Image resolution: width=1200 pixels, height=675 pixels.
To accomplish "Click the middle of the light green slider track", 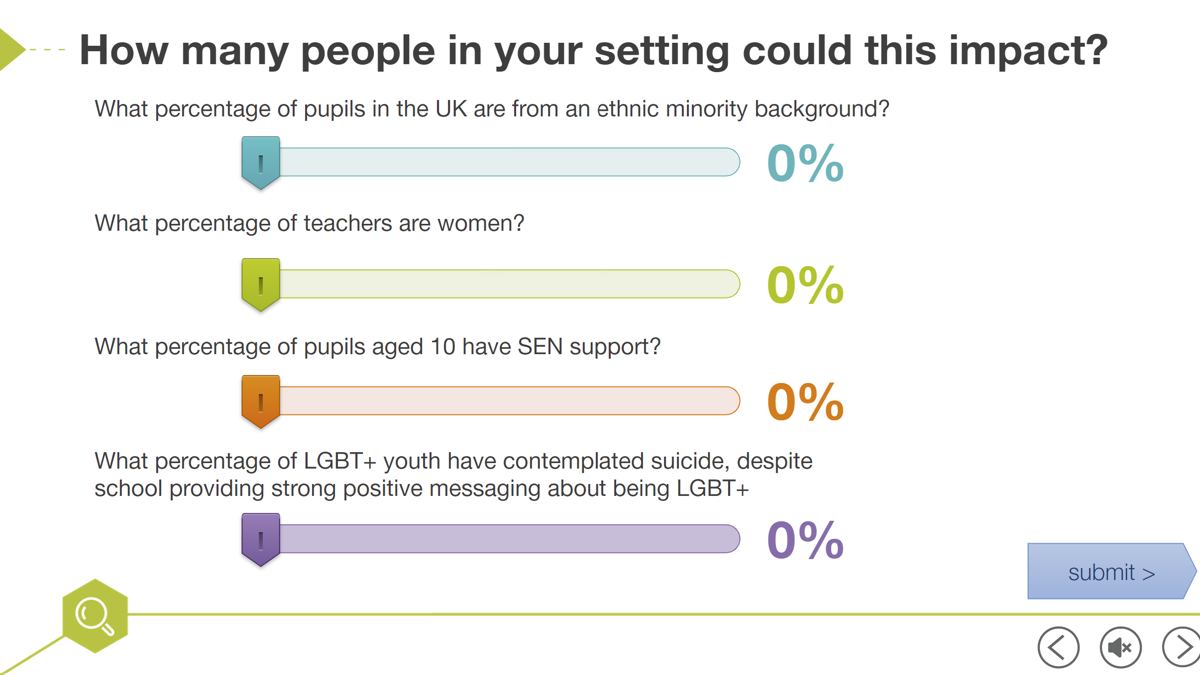I will (x=510, y=284).
